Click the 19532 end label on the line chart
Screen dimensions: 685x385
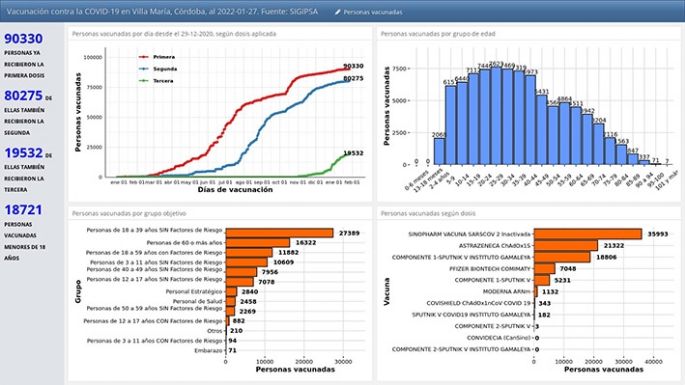(x=353, y=153)
